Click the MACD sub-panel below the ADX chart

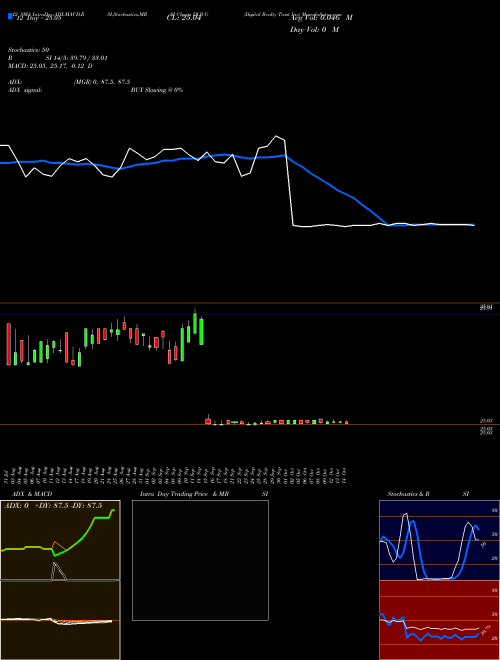[60, 620]
